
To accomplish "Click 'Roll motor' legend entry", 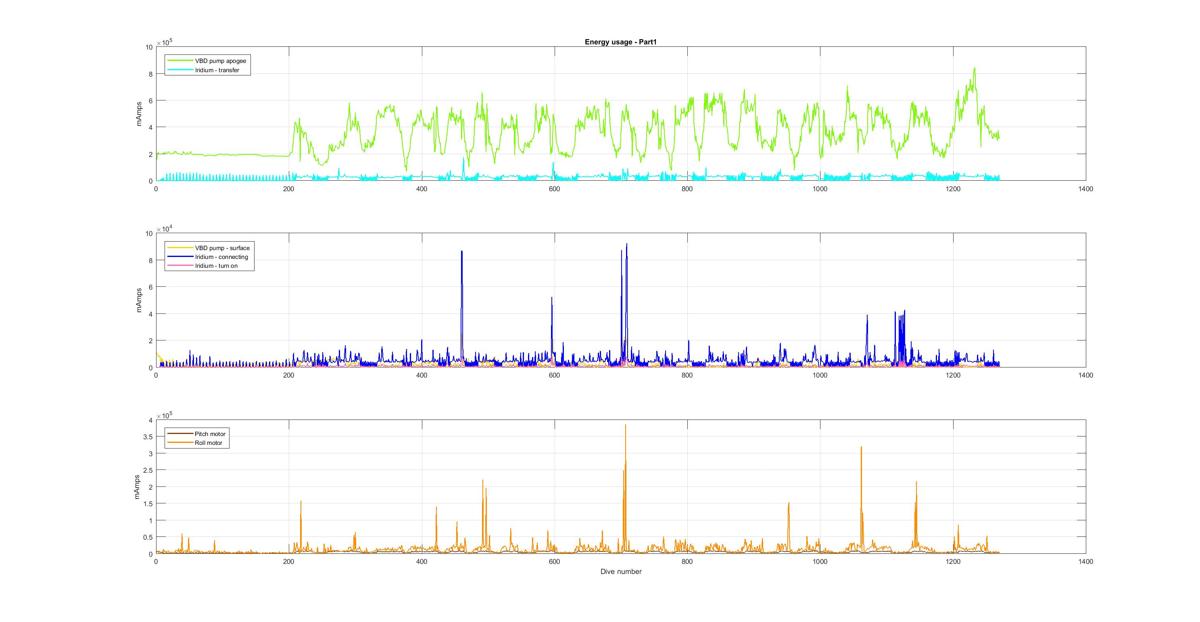I will pos(197,442).
